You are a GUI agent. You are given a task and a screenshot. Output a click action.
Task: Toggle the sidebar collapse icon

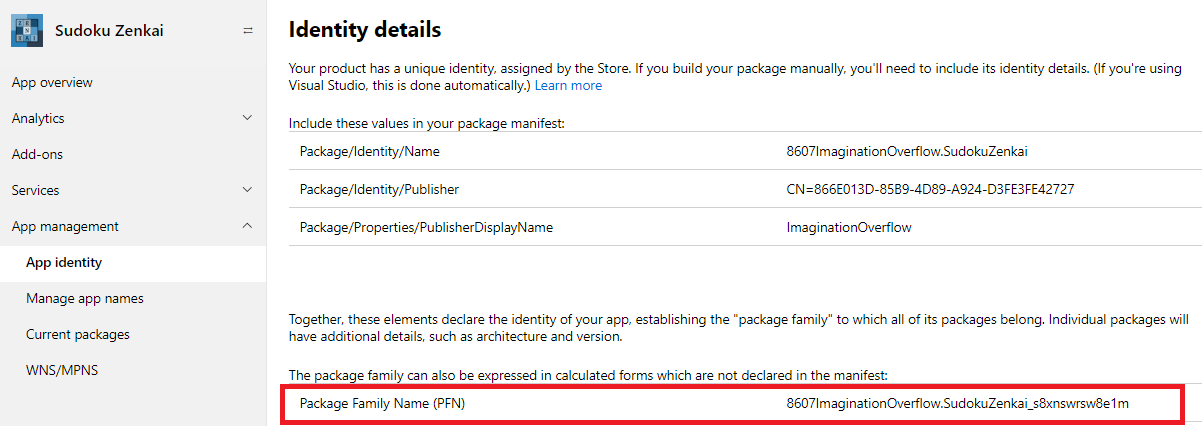pos(248,30)
